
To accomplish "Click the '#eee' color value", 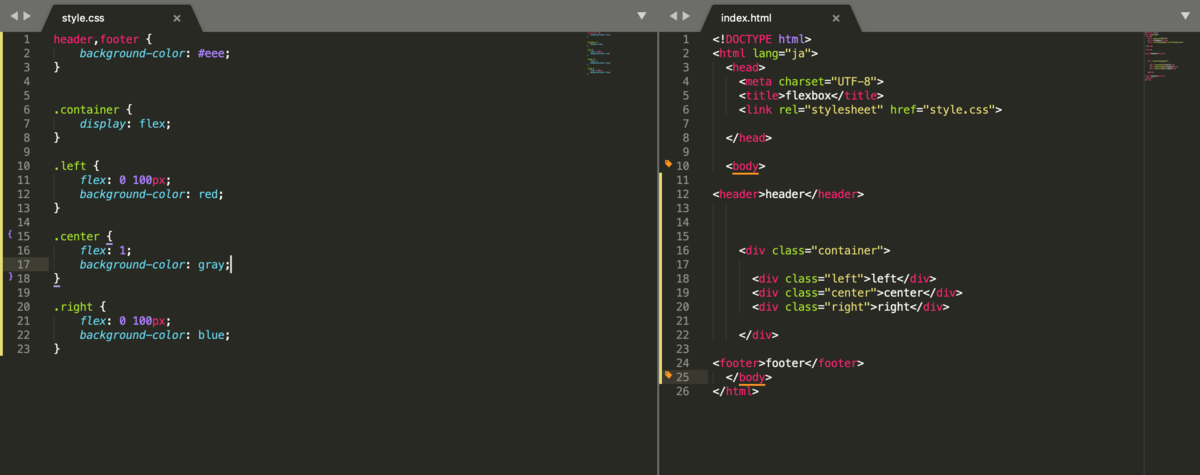I will (213, 53).
